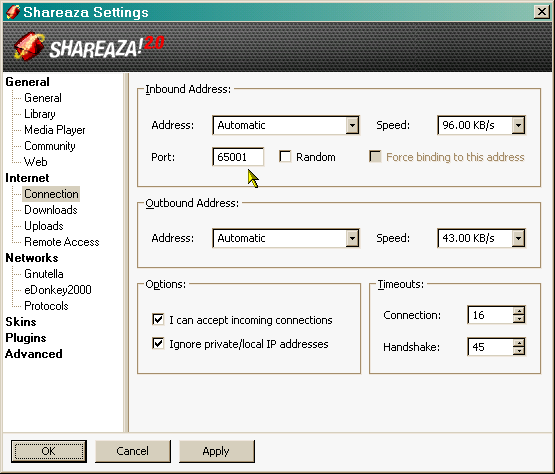Open the General settings page
Screen dimensions: 555x474
(43, 98)
